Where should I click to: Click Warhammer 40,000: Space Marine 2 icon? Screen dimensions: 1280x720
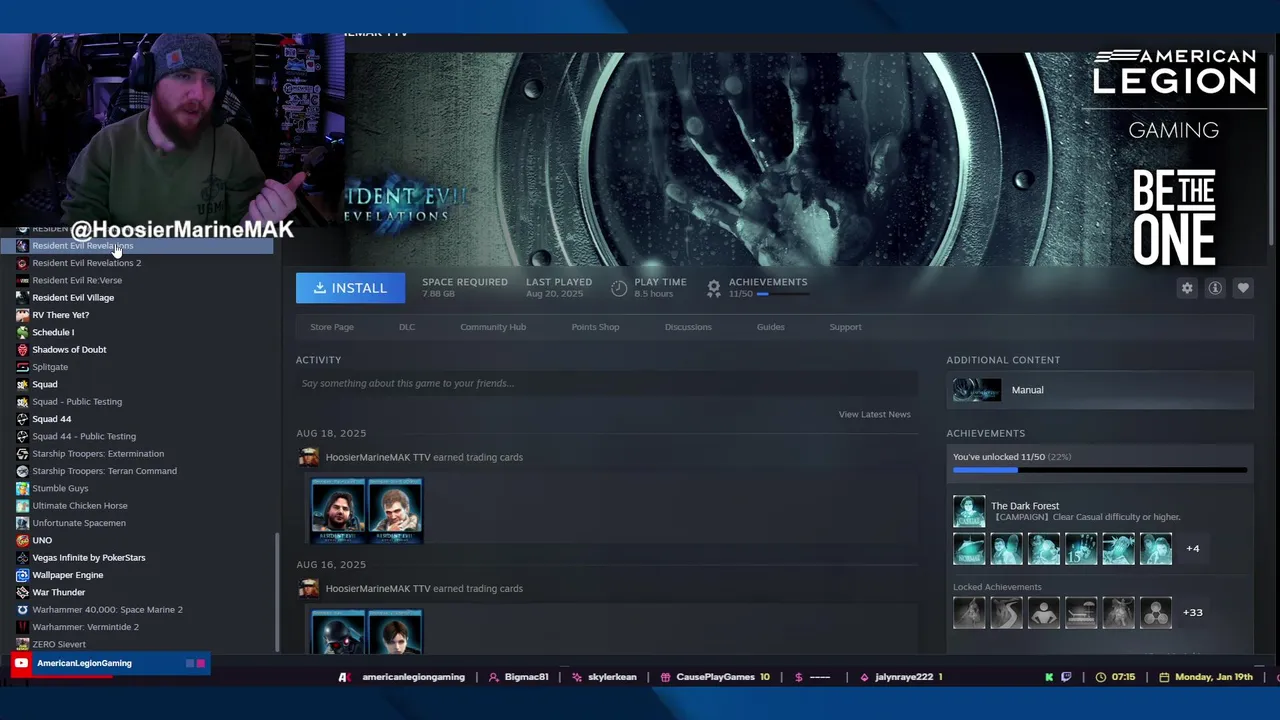point(22,609)
